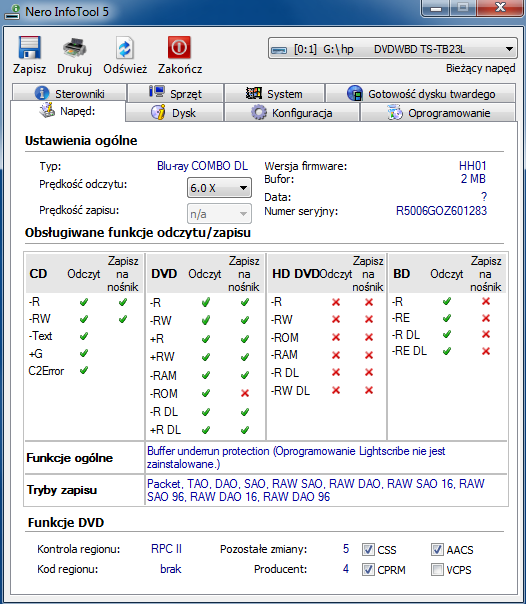526x604 pixels.
Task: Uncheck the CPRM checkbox
Action: tap(368, 569)
